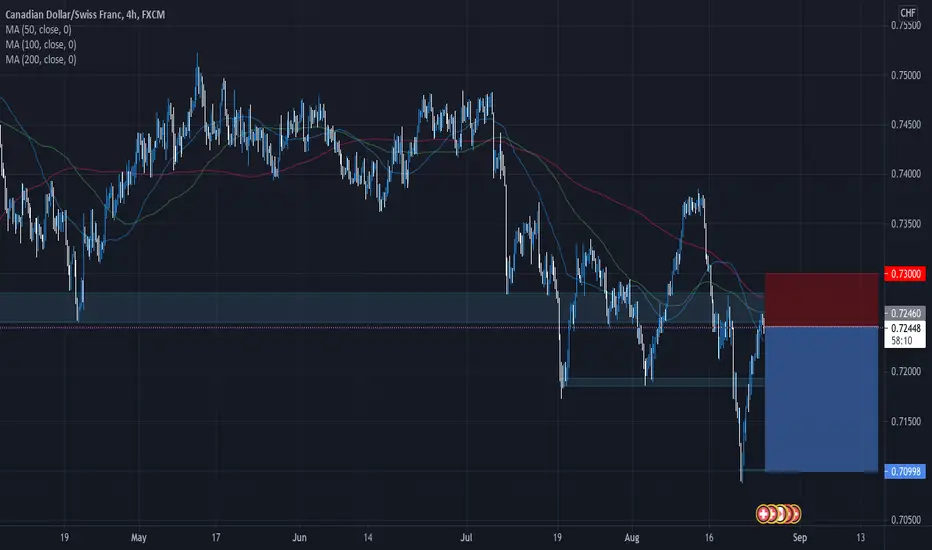Select the MA (200, close, 0) indicator legend
Image resolution: width=932 pixels, height=550 pixels.
click(41, 59)
